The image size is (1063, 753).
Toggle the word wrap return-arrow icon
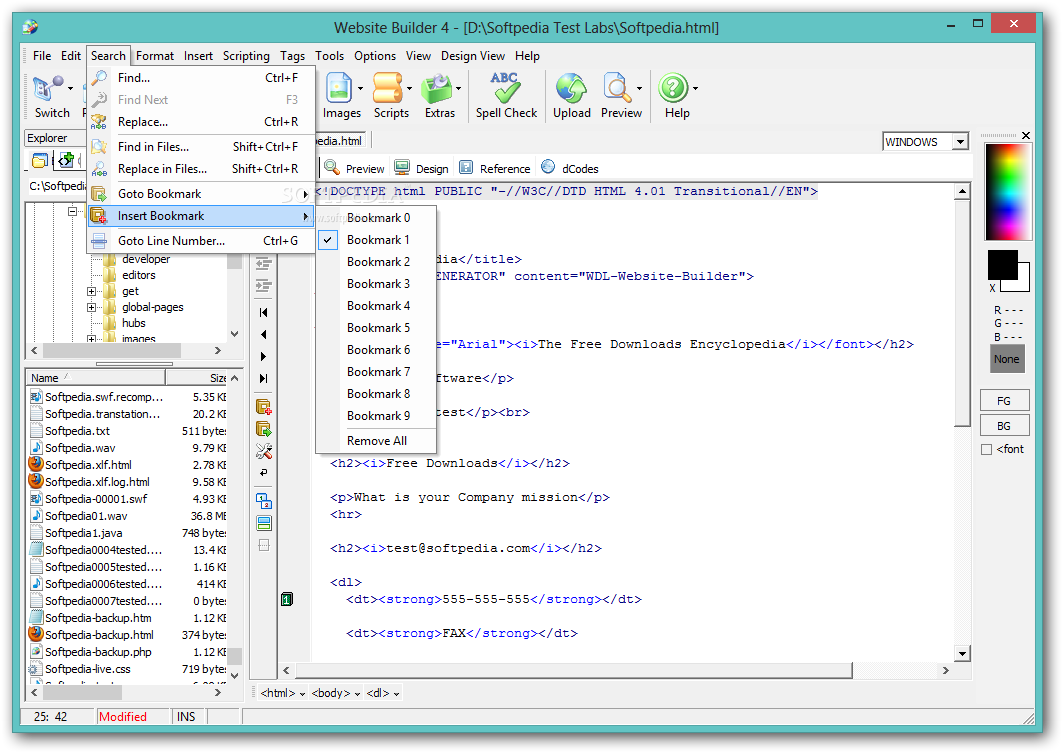[264, 472]
